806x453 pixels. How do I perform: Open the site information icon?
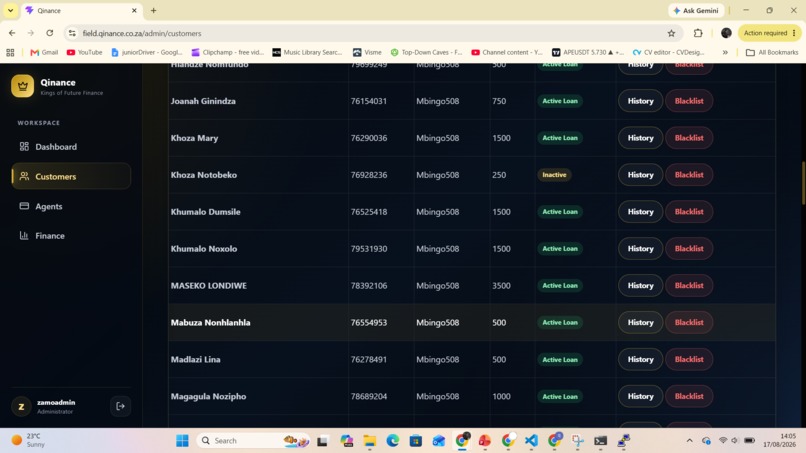tap(72, 33)
